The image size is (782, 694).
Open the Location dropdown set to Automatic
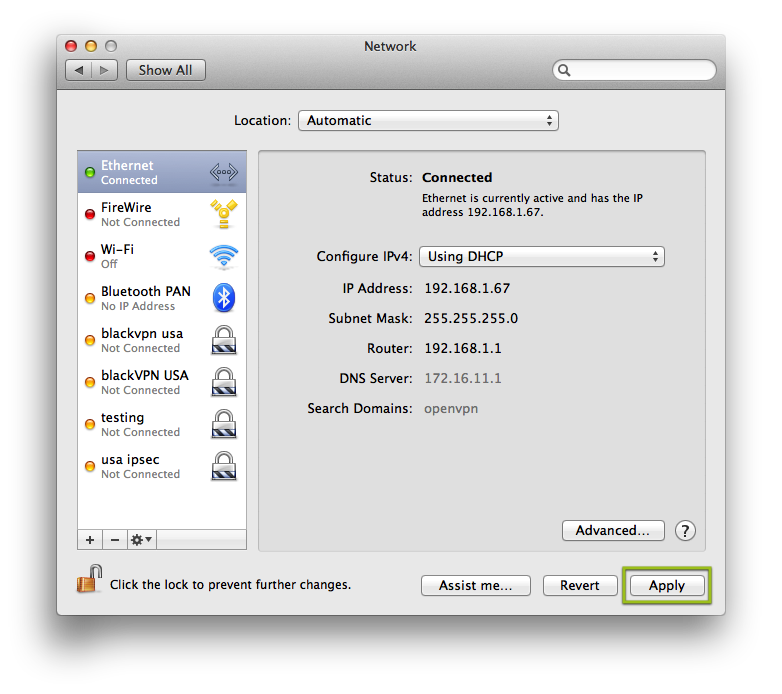(x=428, y=121)
